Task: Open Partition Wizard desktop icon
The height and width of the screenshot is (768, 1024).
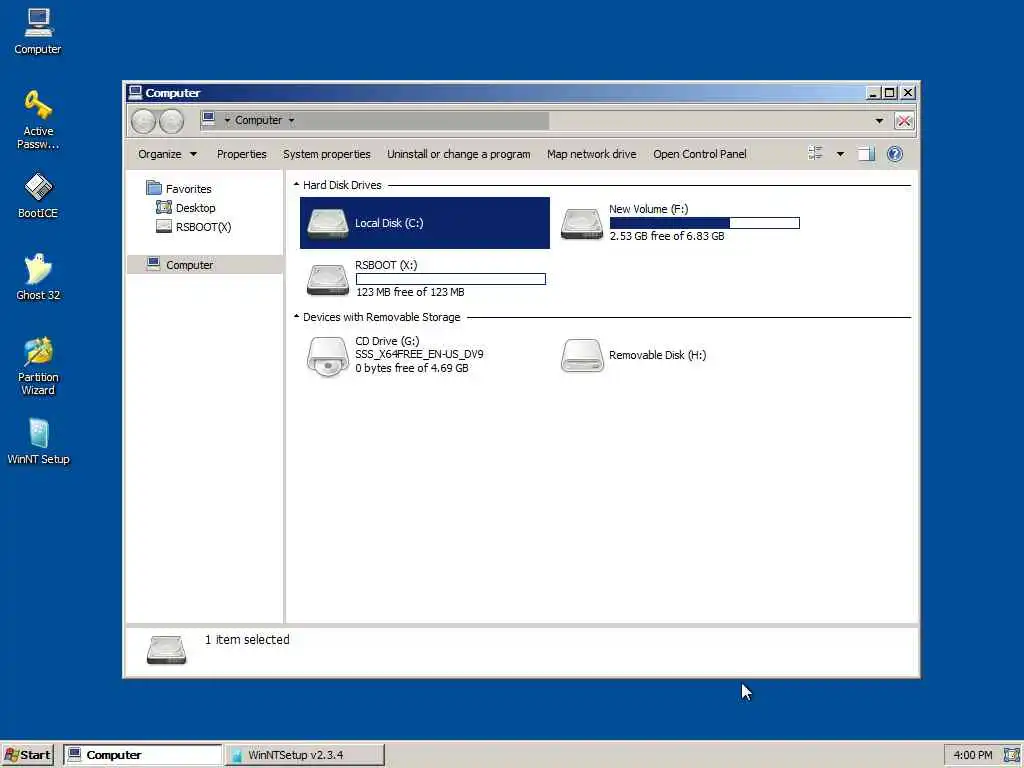Action: 38,366
